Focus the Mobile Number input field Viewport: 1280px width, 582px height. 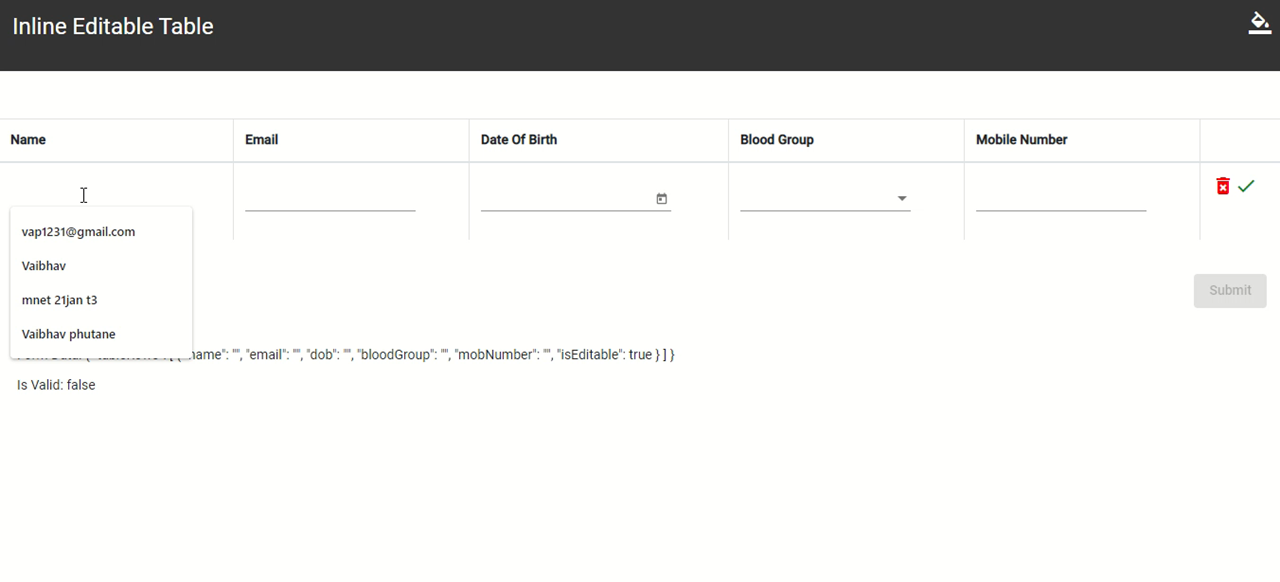coord(1060,198)
